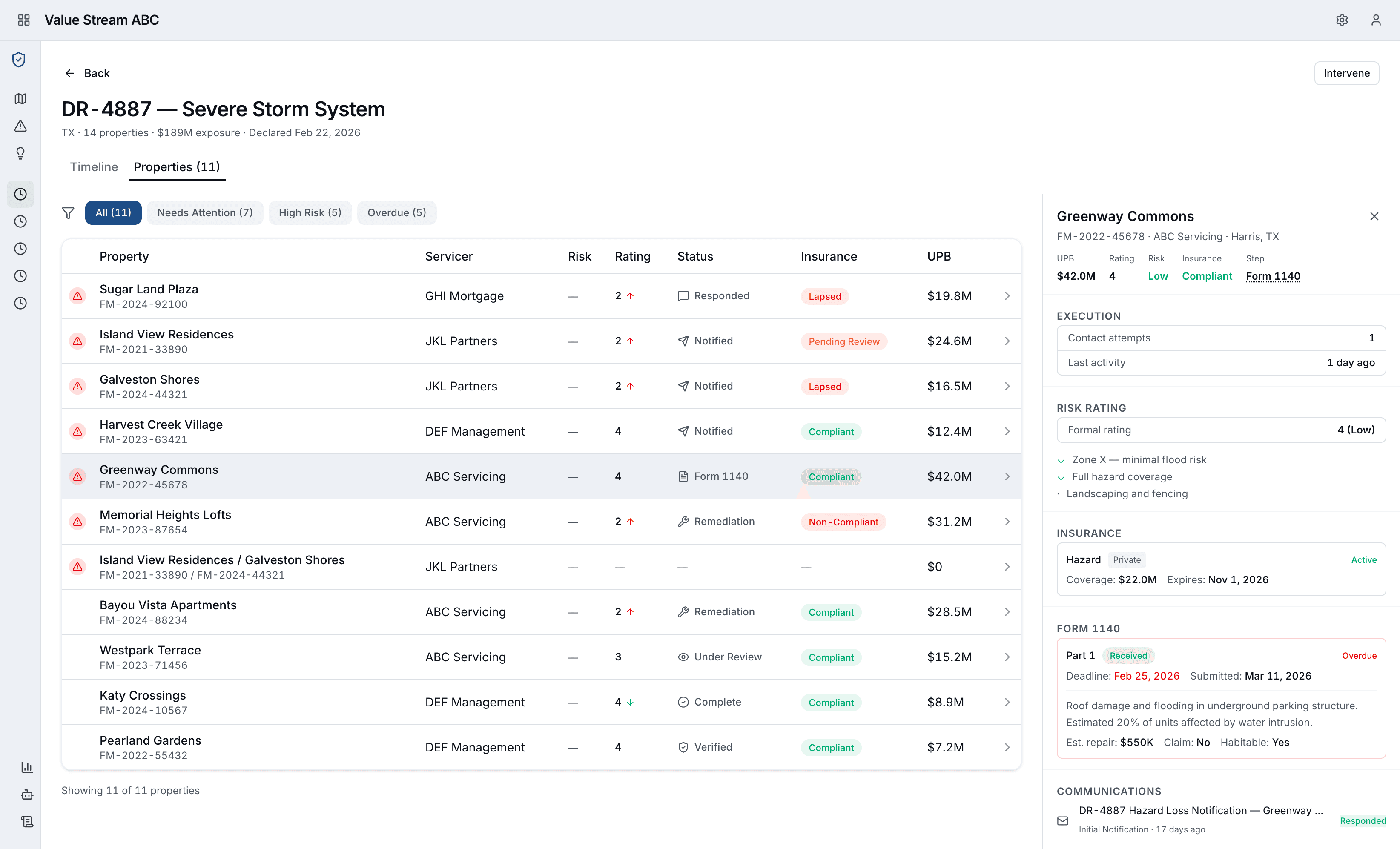Screen dimensions: 1400x849
Task: Select the Properties (11) tab
Action: 177,167
